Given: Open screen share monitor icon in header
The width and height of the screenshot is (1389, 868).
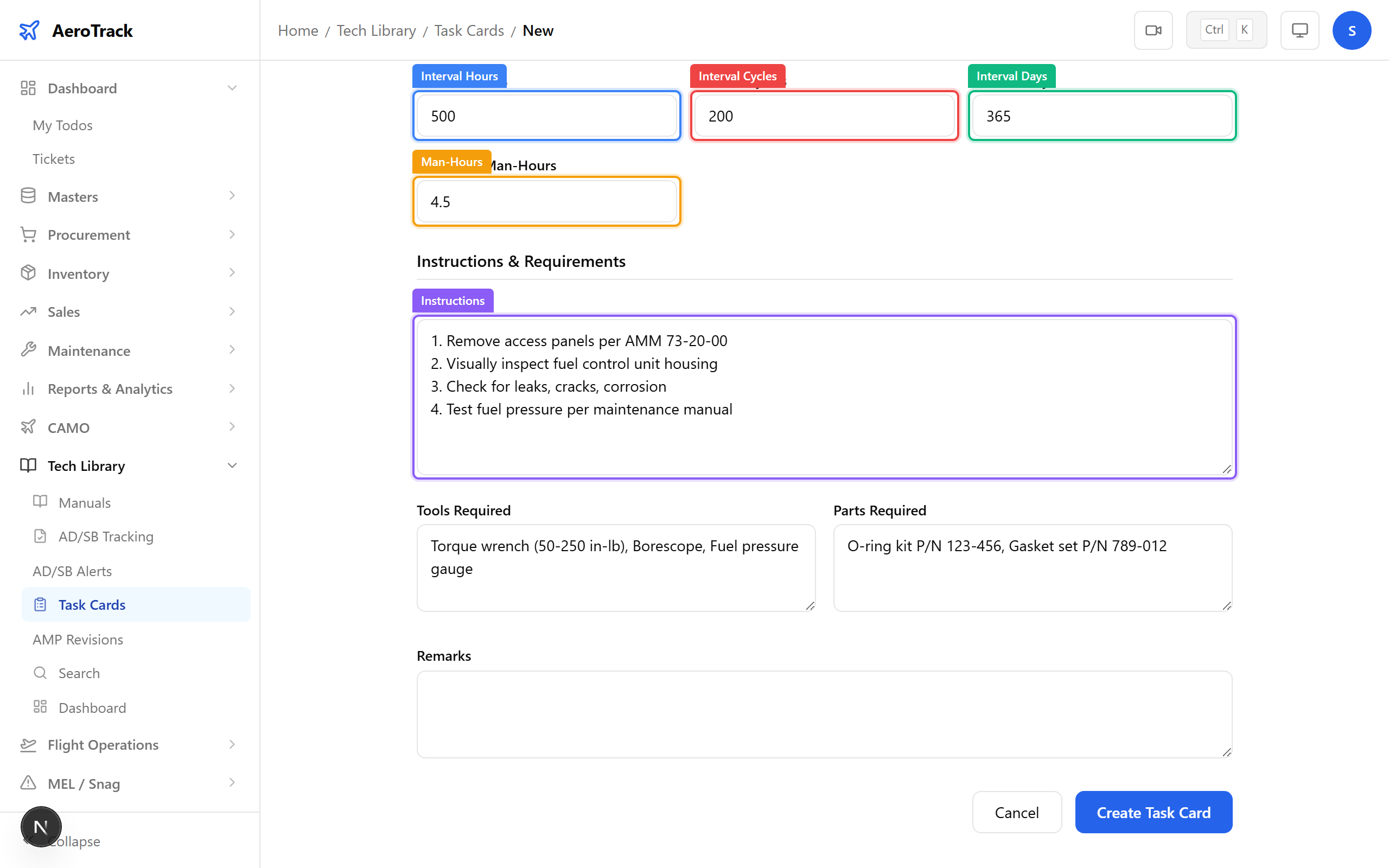Looking at the screenshot, I should (x=1299, y=30).
